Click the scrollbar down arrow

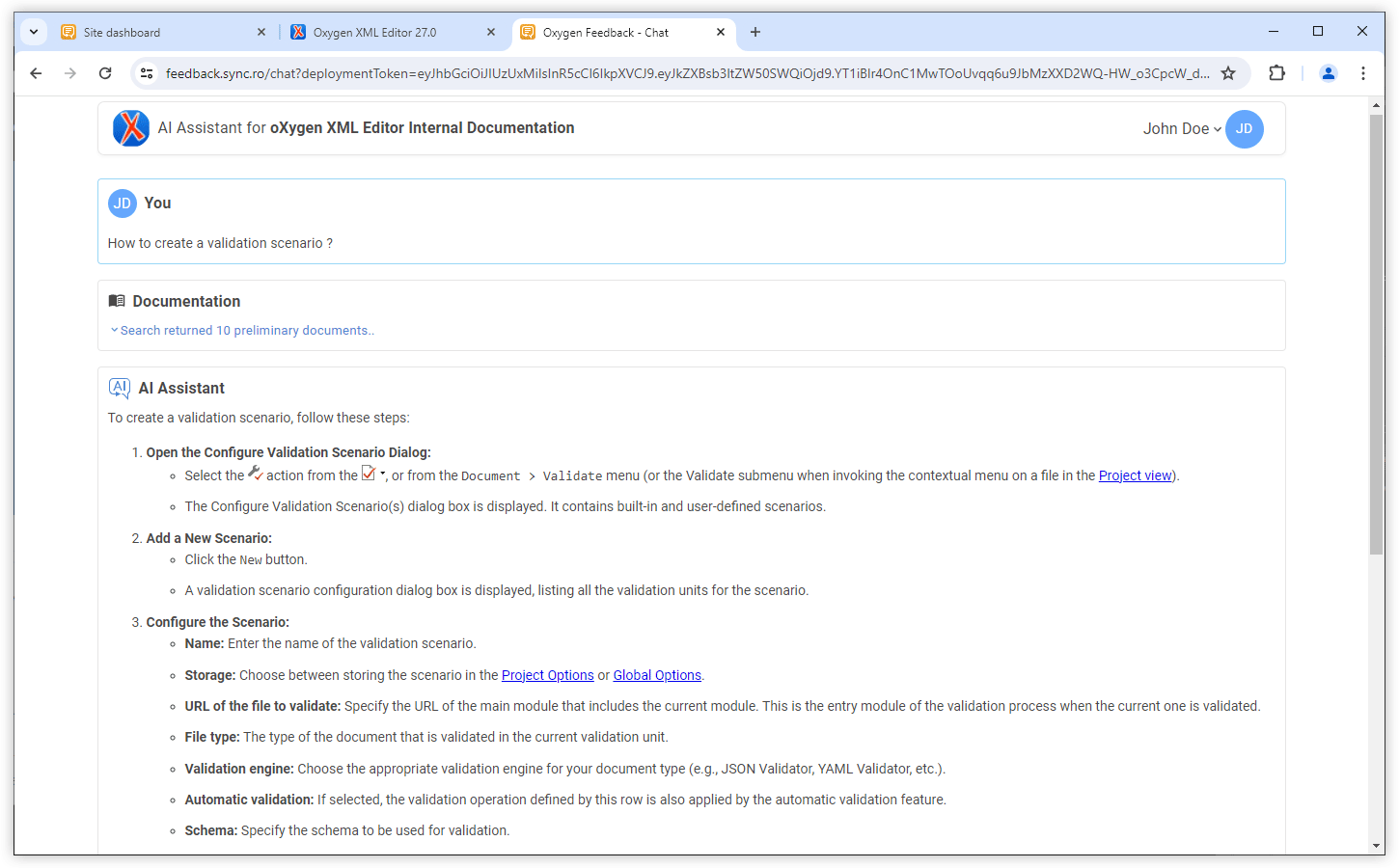pos(1377,846)
